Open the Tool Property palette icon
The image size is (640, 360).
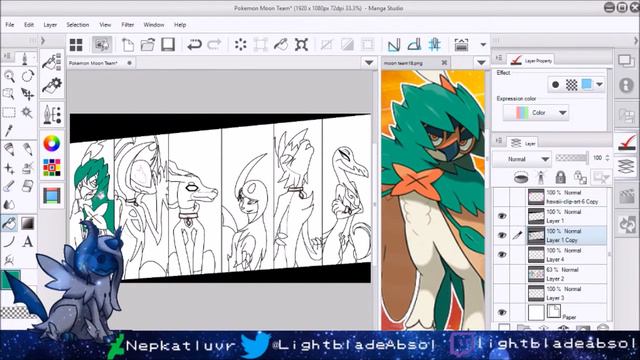point(52,86)
